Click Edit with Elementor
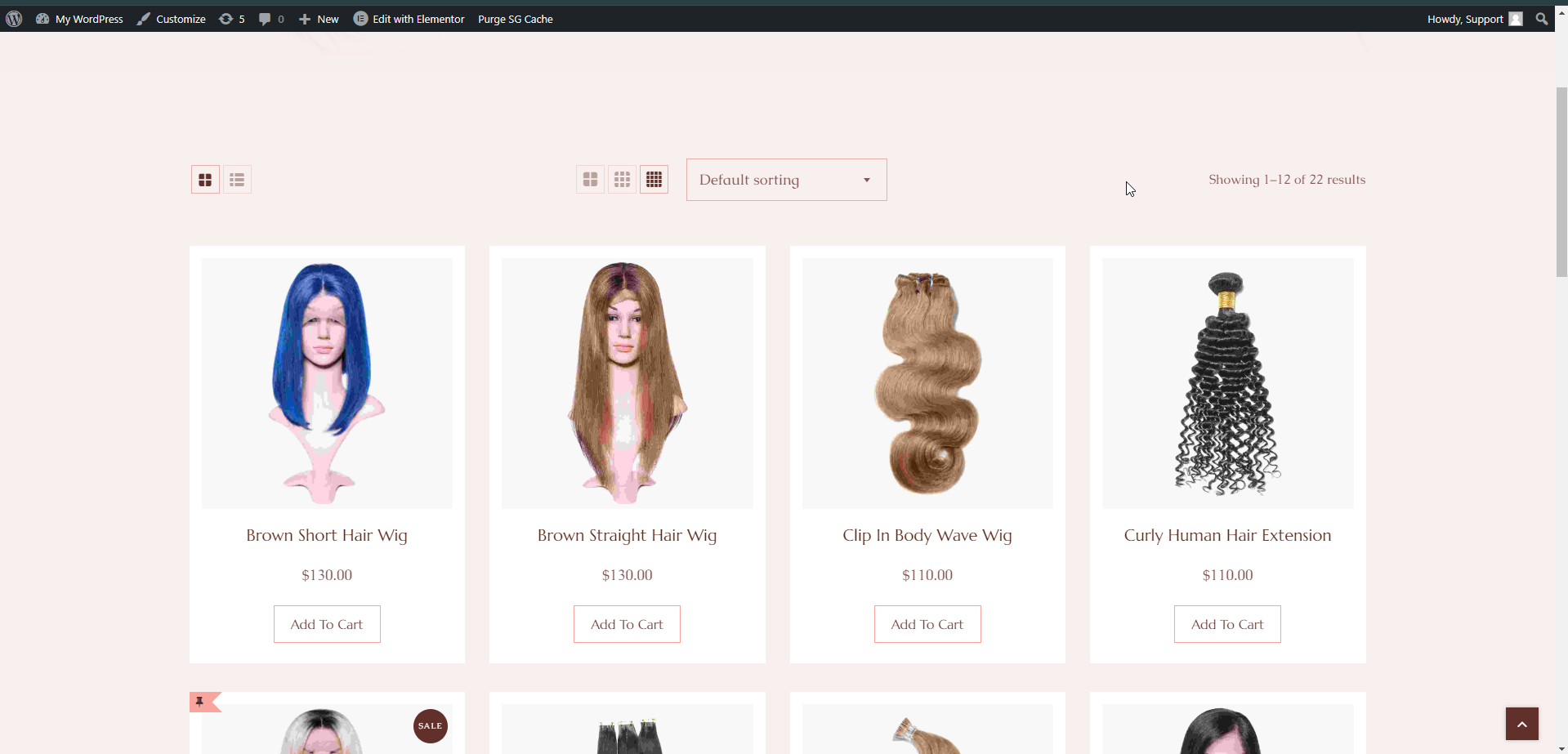1568x754 pixels. [409, 19]
